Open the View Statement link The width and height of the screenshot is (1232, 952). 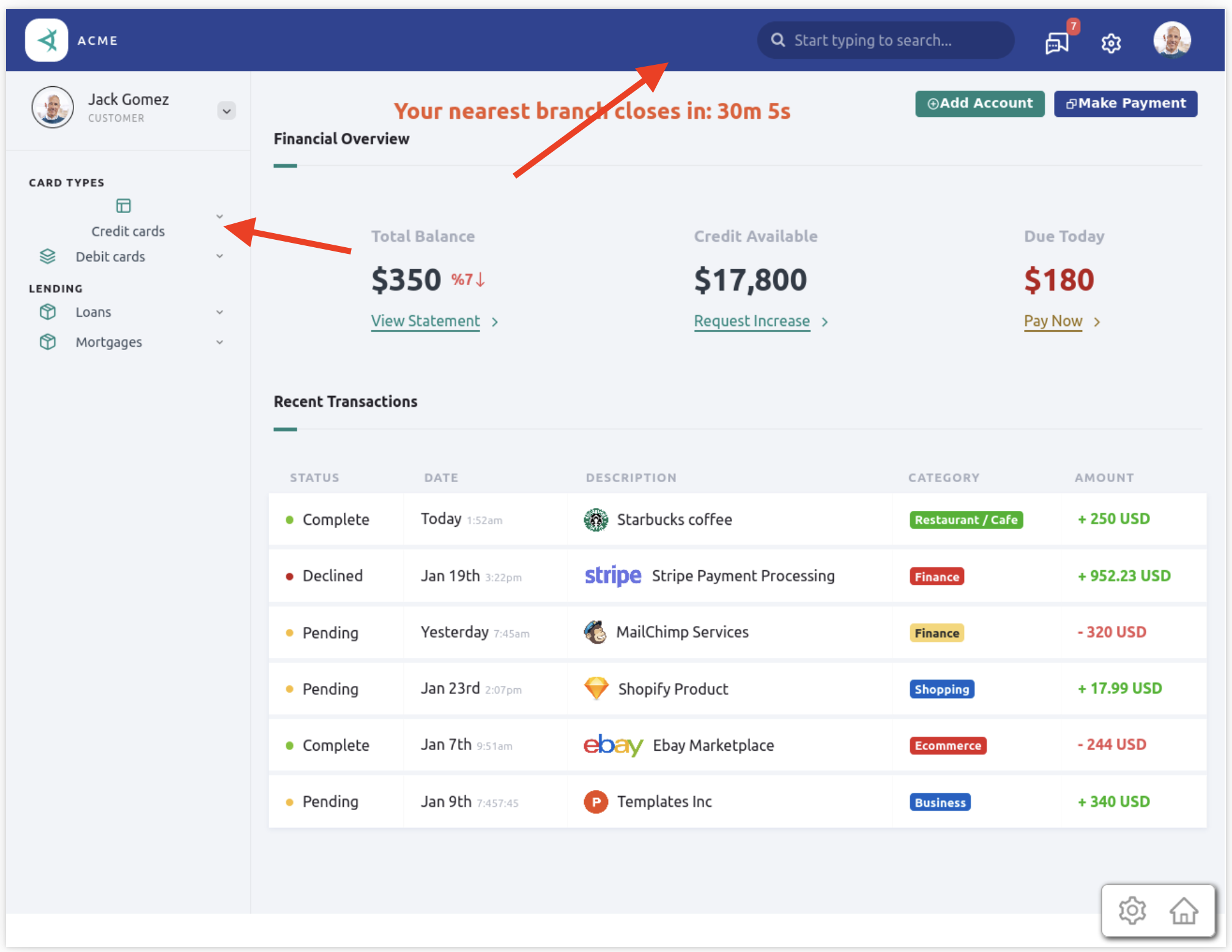point(425,321)
